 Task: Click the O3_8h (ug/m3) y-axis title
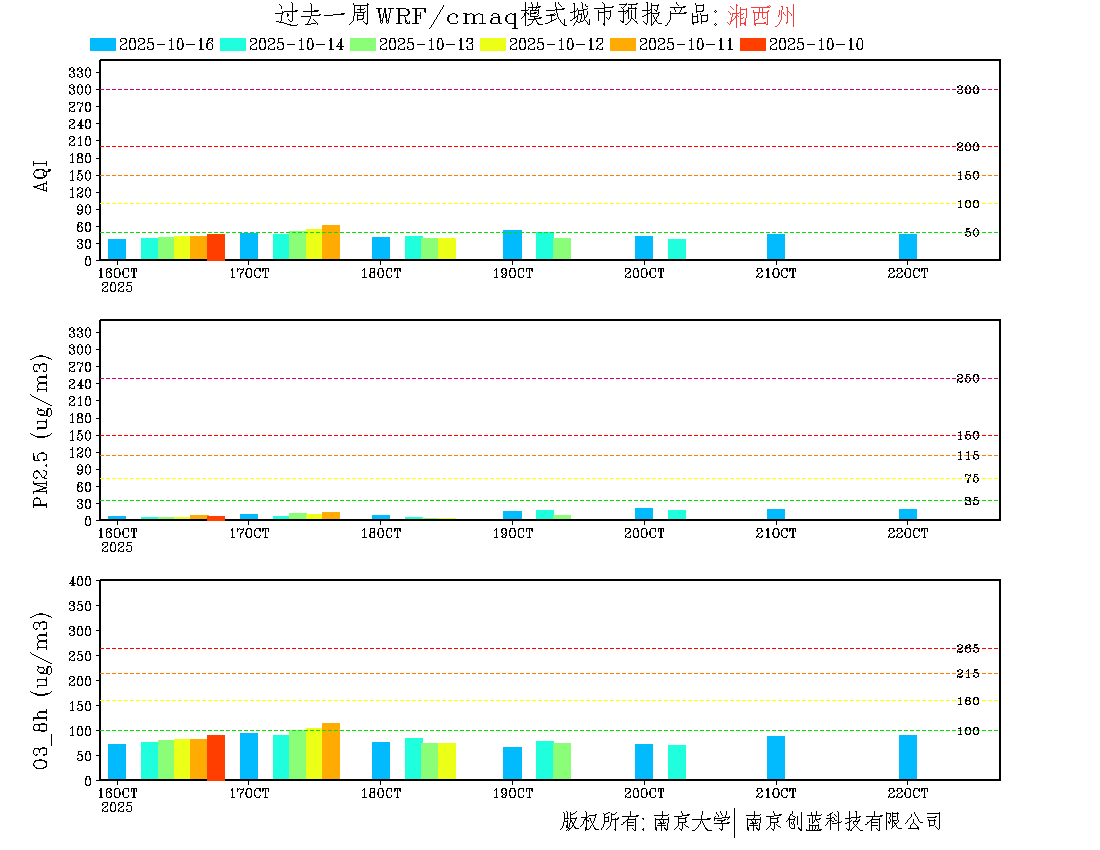pyautogui.click(x=42, y=688)
